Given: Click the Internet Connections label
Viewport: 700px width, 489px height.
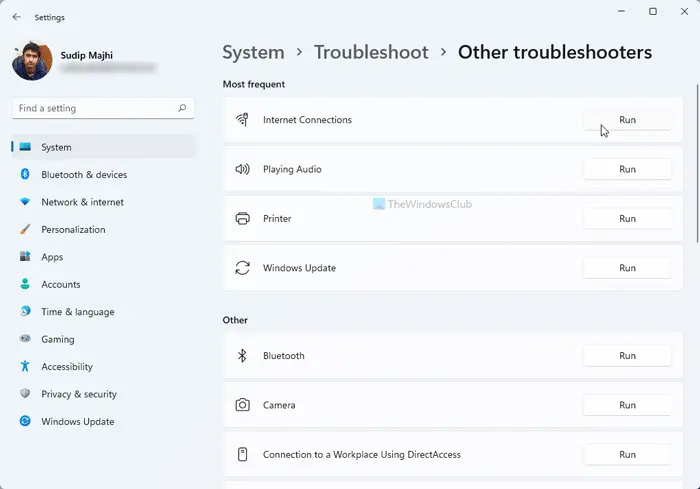Looking at the screenshot, I should 307,120.
